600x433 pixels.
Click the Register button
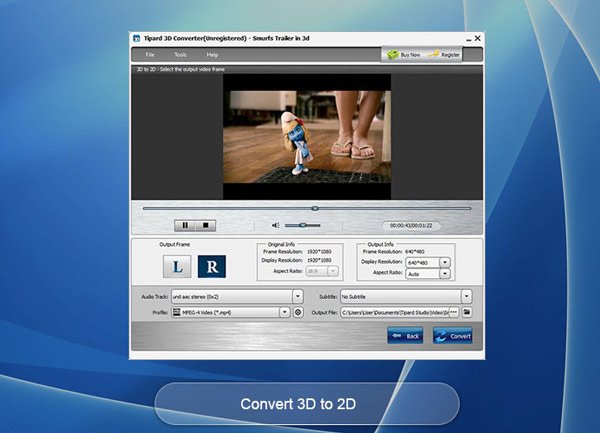point(444,55)
